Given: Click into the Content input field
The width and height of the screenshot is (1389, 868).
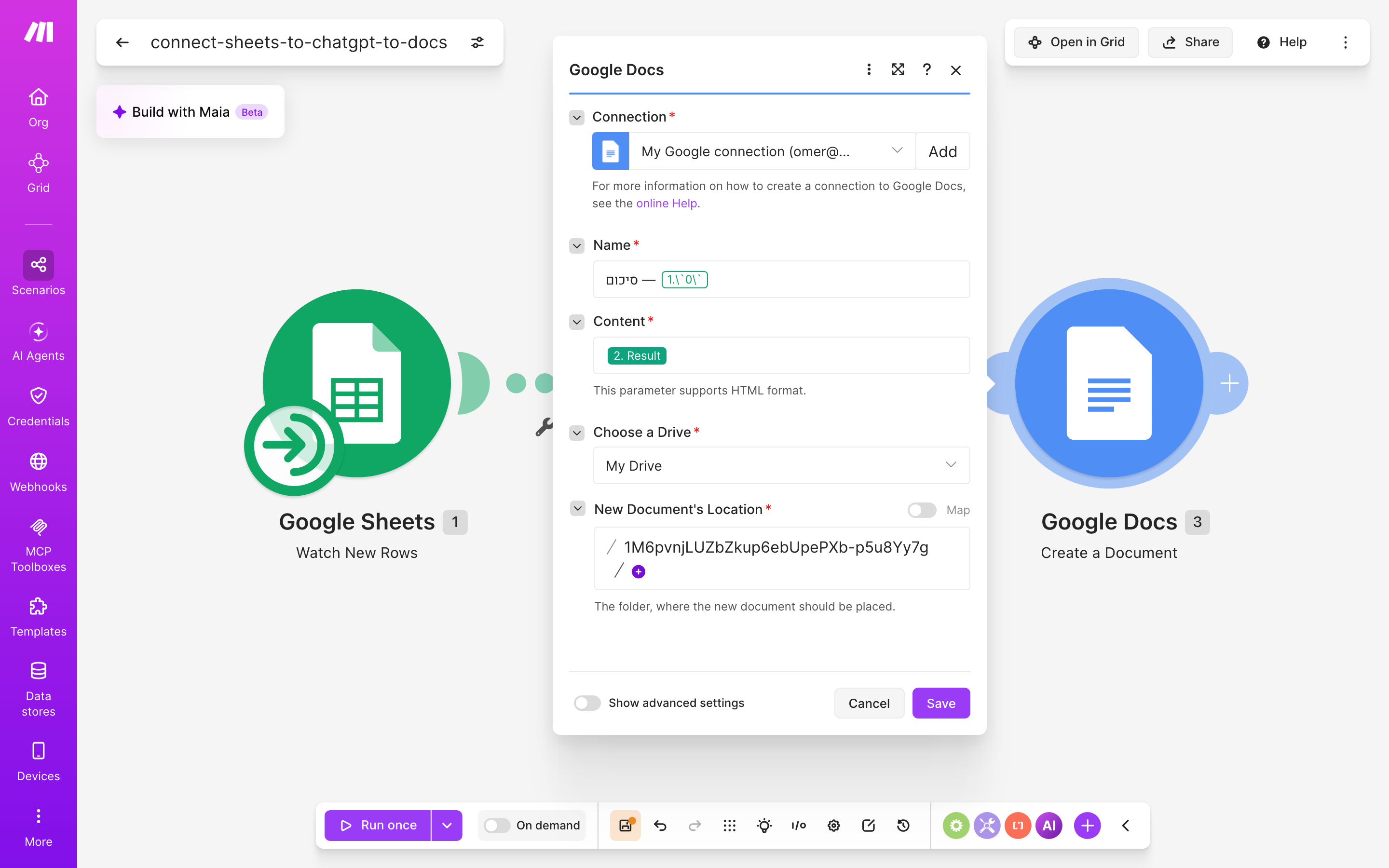Looking at the screenshot, I should tap(781, 355).
